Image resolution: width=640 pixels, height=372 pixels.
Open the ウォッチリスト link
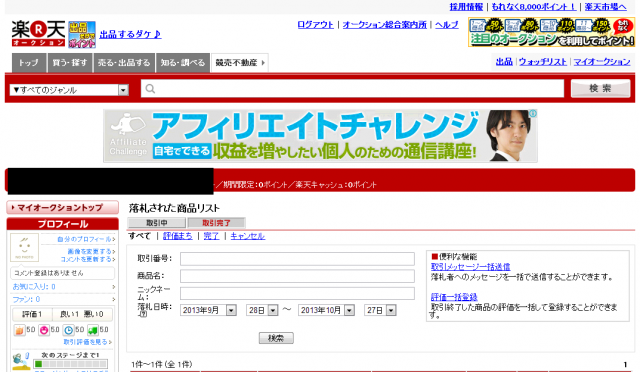pyautogui.click(x=543, y=62)
